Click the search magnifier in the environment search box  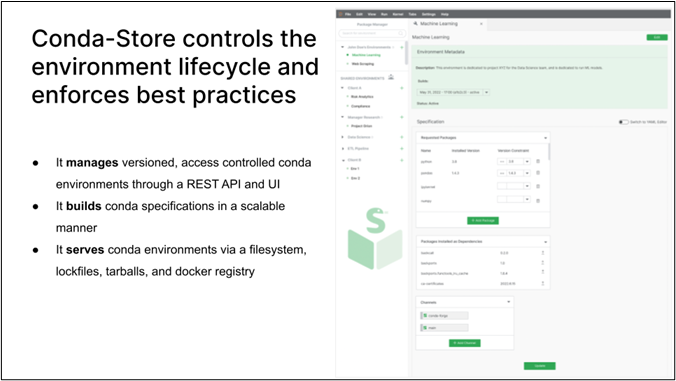click(401, 33)
